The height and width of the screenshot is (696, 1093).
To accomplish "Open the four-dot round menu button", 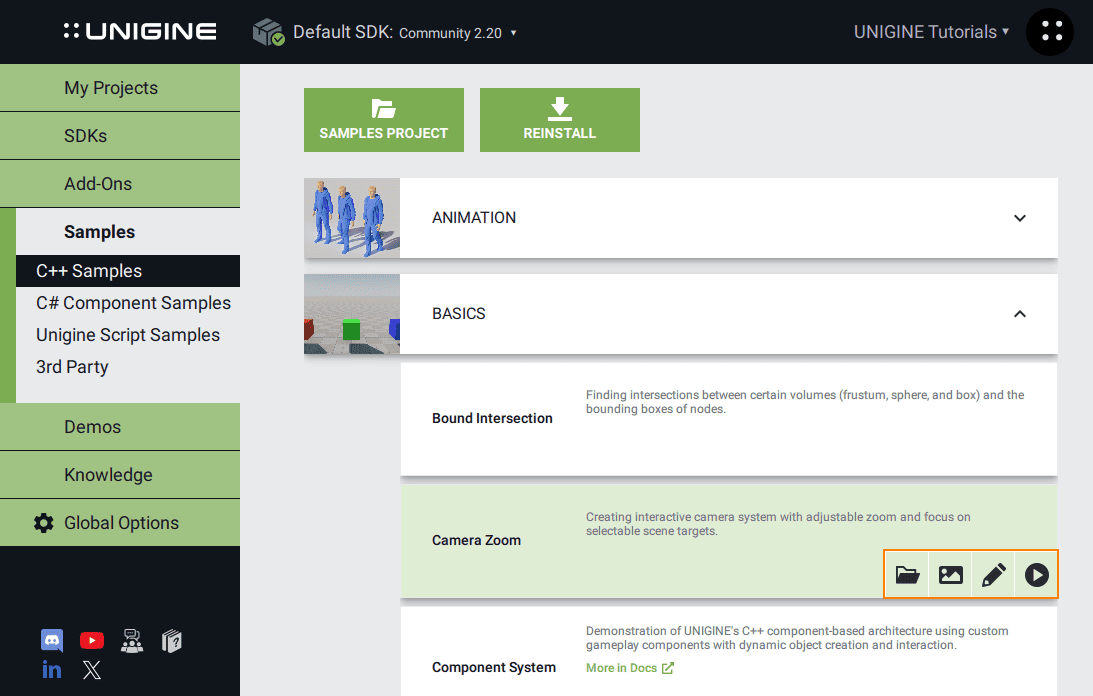I will 1050,31.
